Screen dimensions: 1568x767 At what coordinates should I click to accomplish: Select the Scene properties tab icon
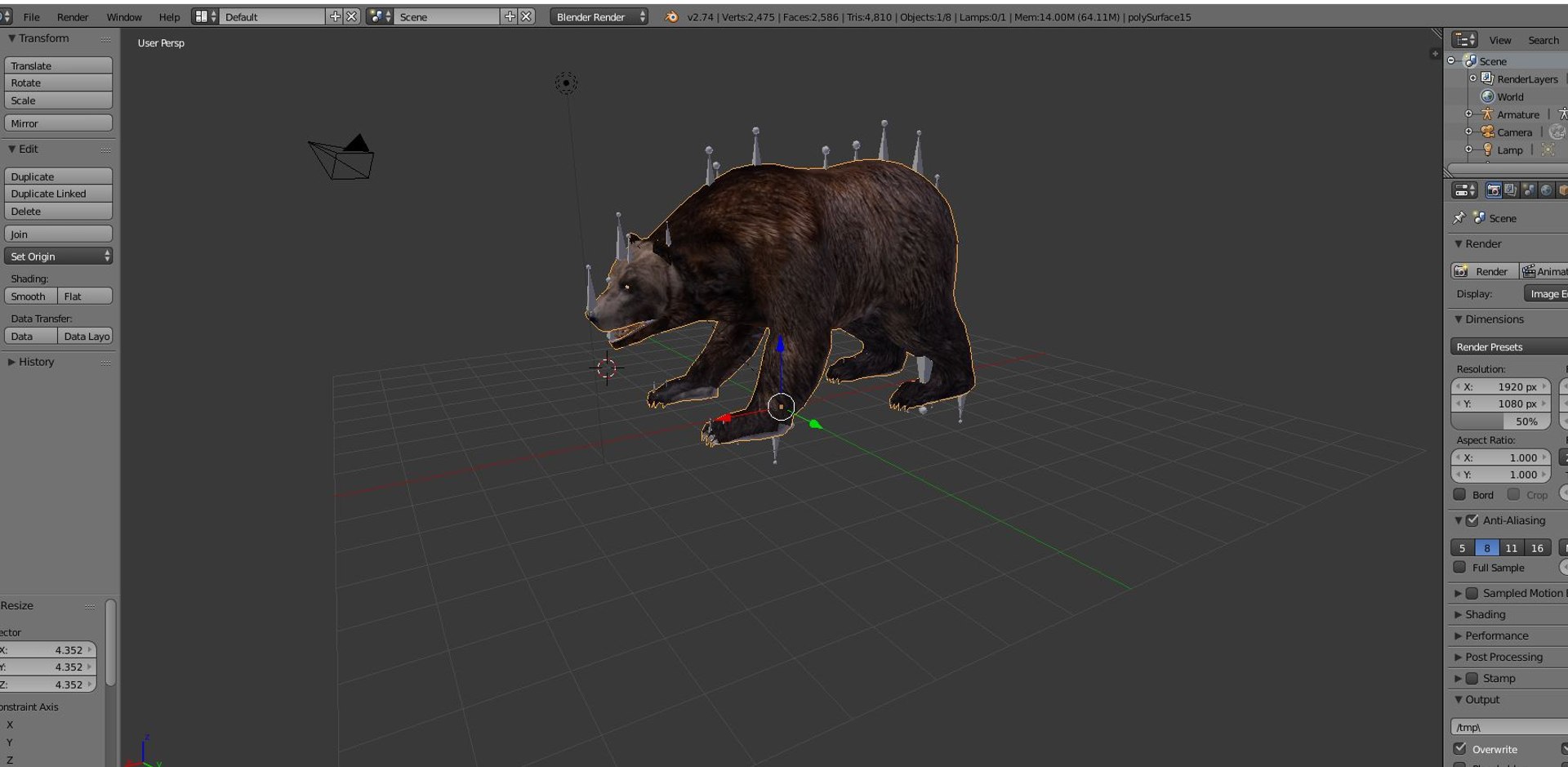1529,190
